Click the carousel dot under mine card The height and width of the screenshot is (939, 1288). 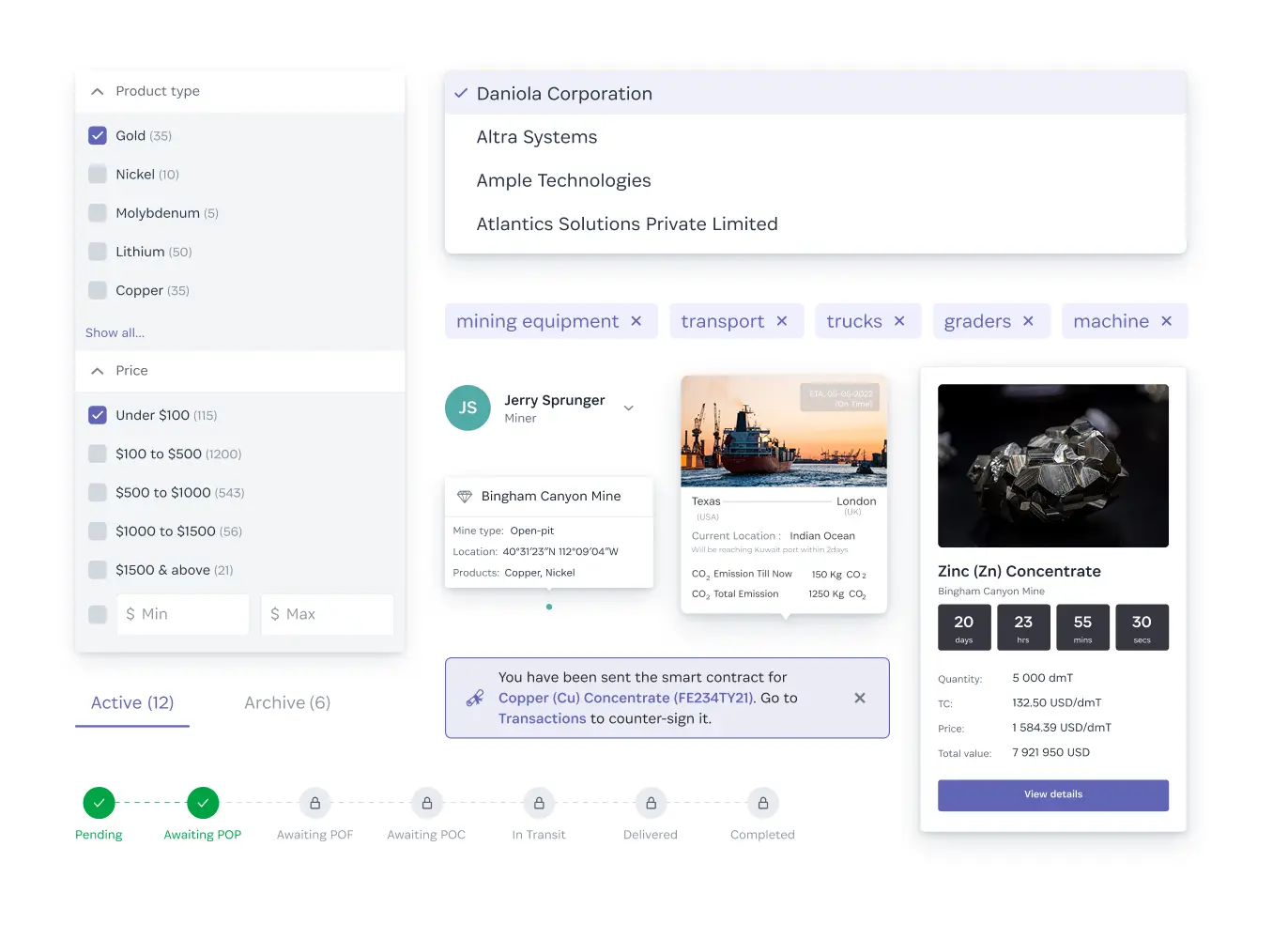(x=549, y=607)
